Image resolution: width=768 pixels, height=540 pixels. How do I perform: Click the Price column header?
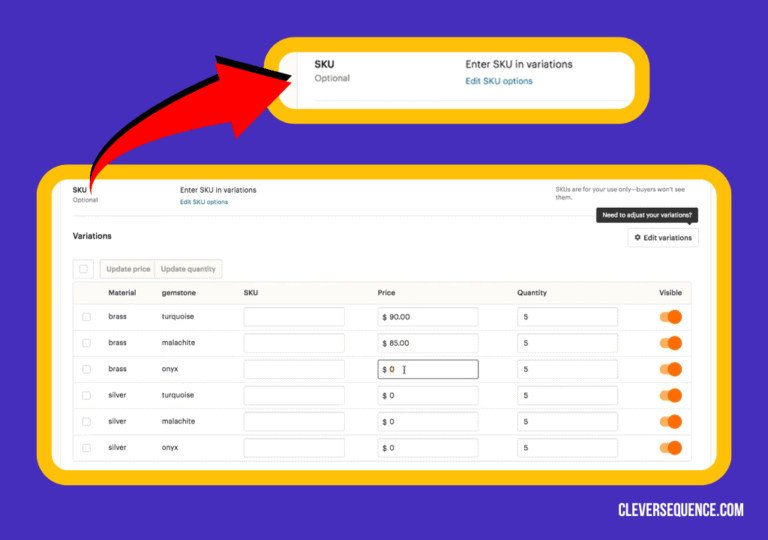[x=387, y=293]
